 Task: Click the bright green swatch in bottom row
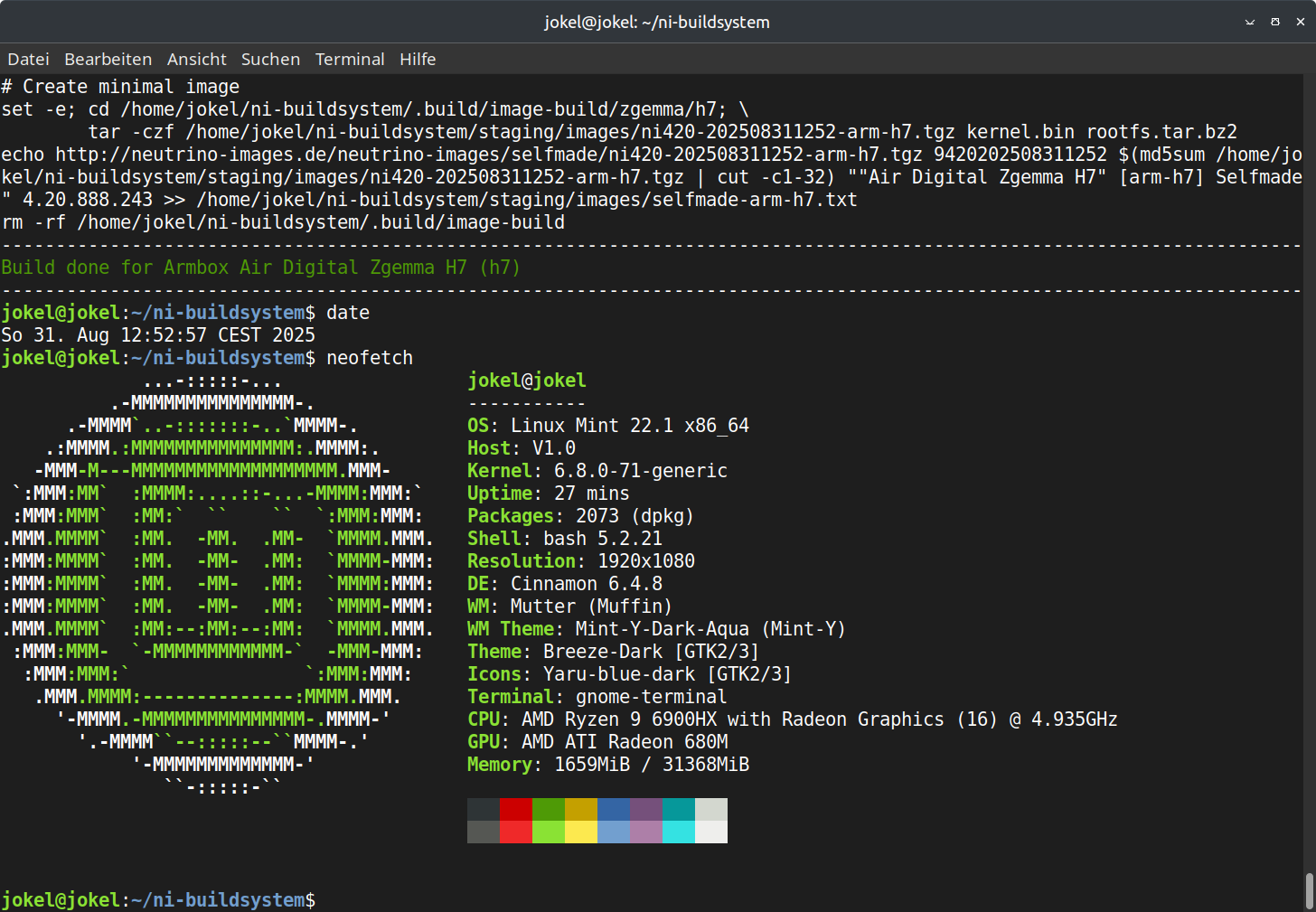(549, 832)
